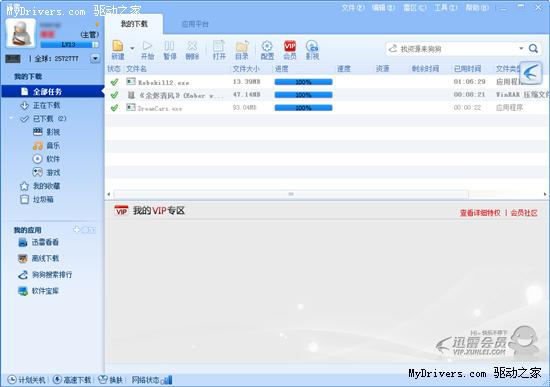Click the 删除 delete task icon

pos(192,46)
